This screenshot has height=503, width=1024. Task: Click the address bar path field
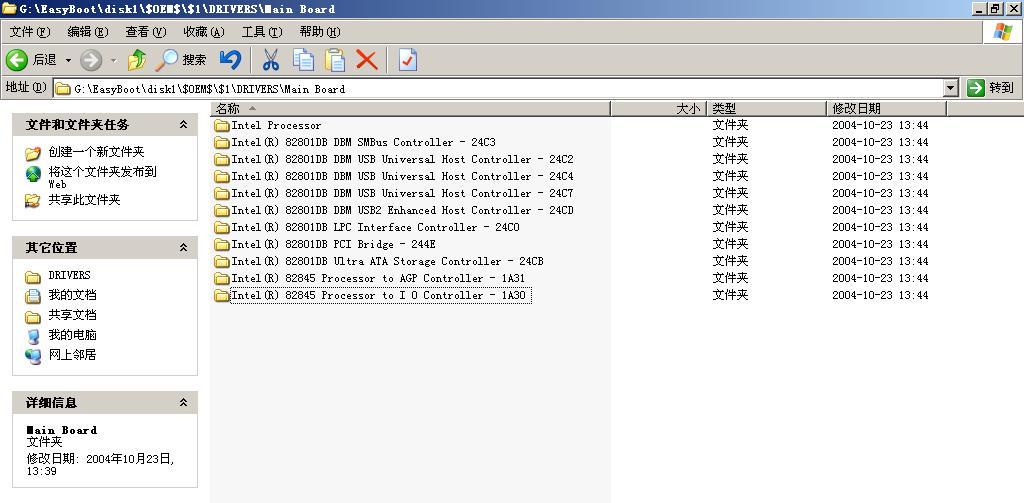coord(498,88)
